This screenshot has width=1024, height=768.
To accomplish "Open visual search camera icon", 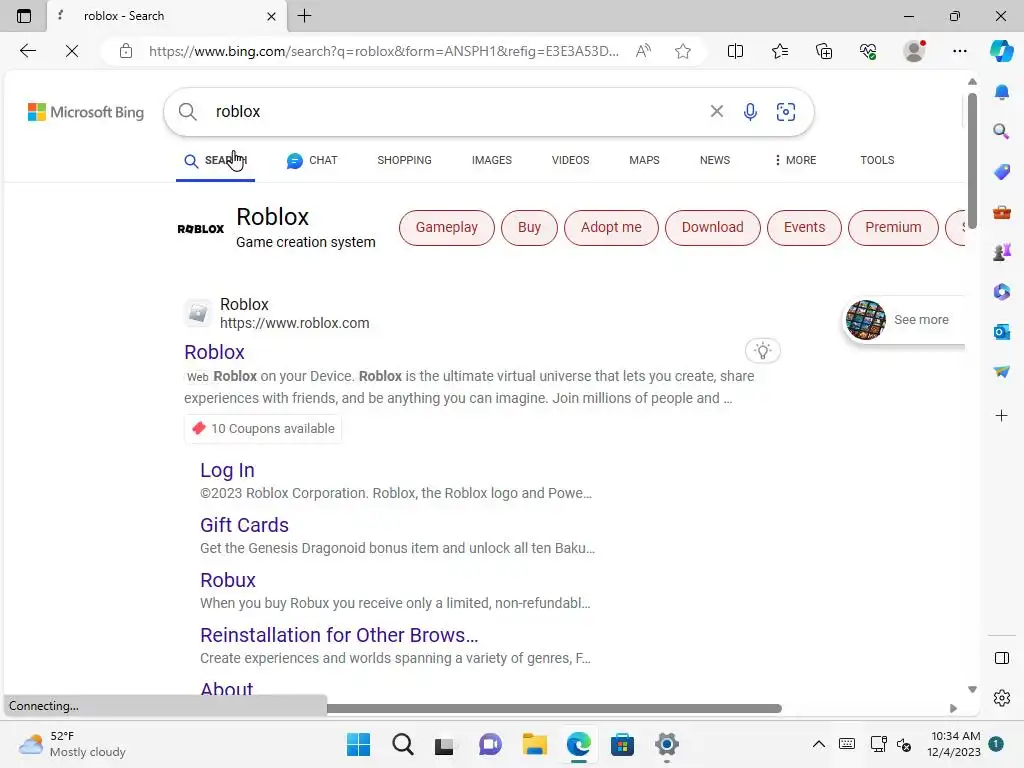I will point(786,112).
